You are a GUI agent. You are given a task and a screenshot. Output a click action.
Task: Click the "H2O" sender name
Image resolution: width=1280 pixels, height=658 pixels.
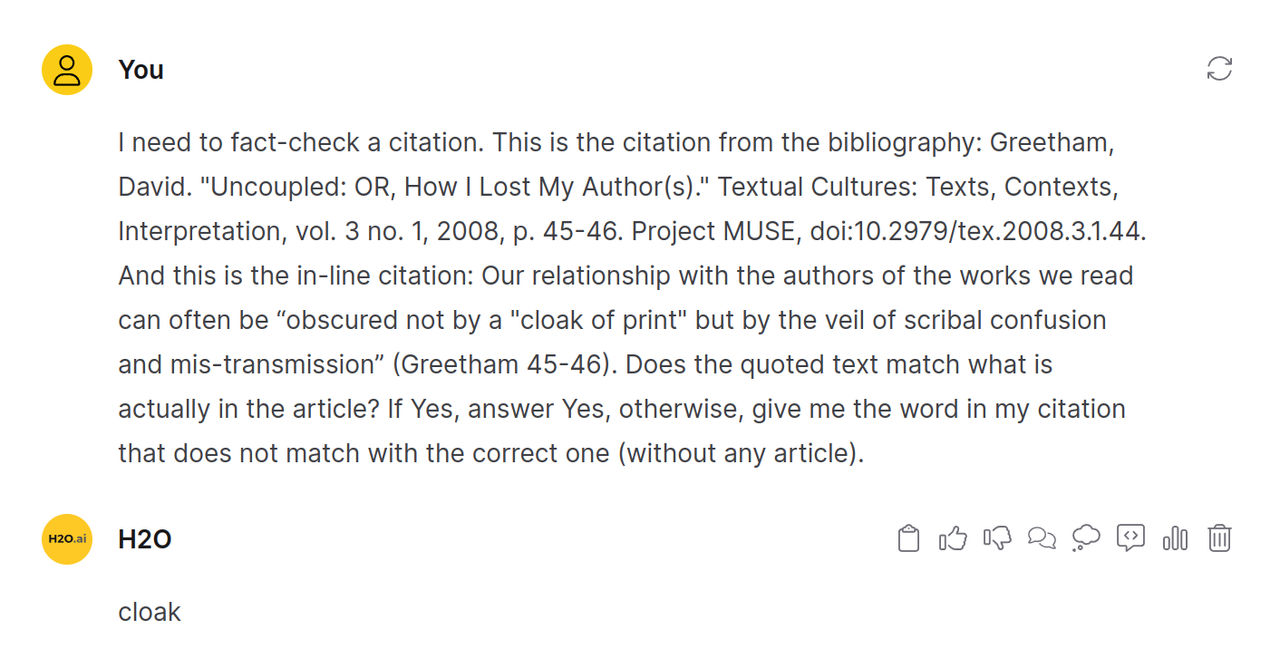click(145, 539)
